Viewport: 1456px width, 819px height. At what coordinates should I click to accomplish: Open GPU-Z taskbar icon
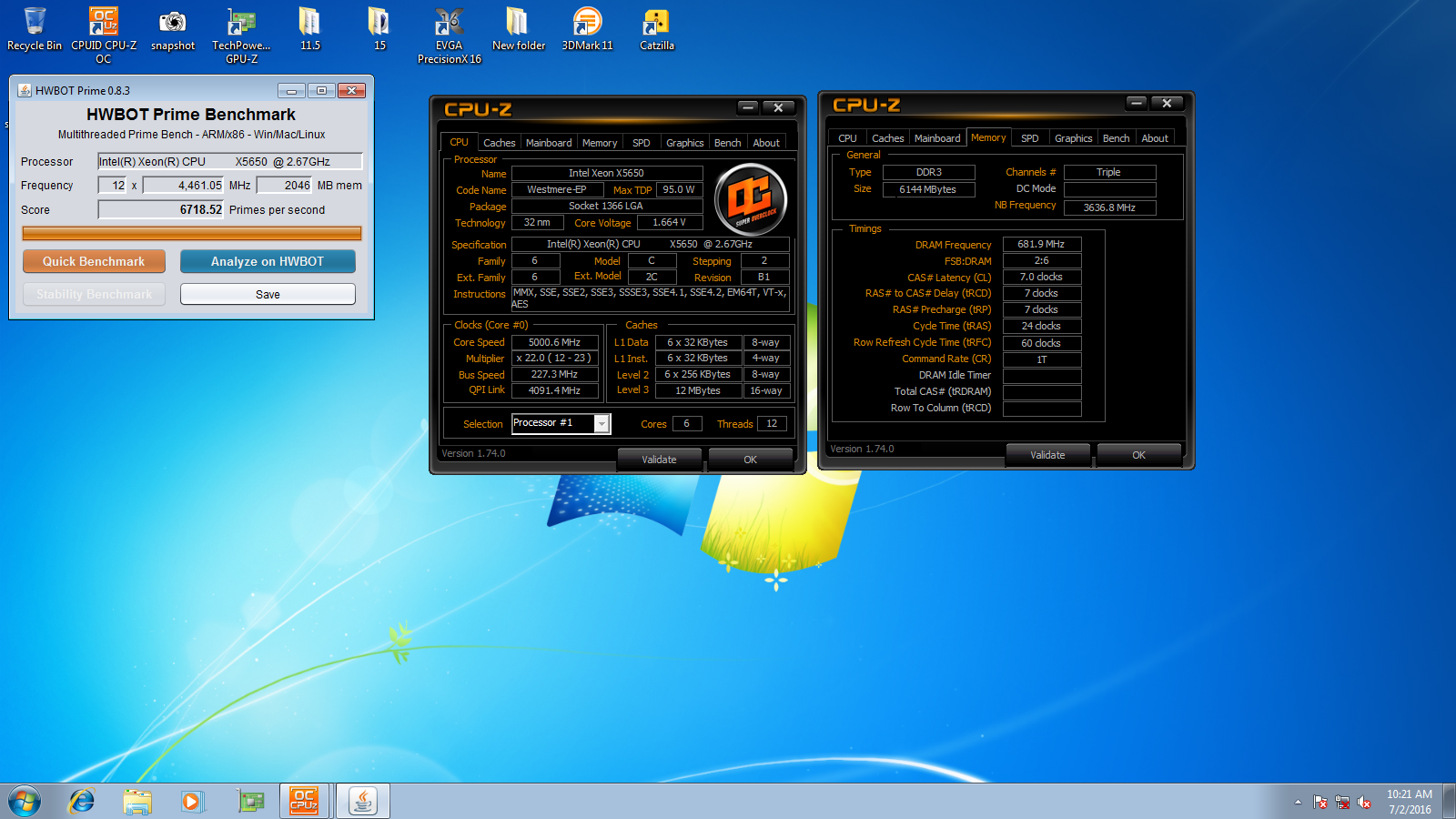pyautogui.click(x=250, y=802)
